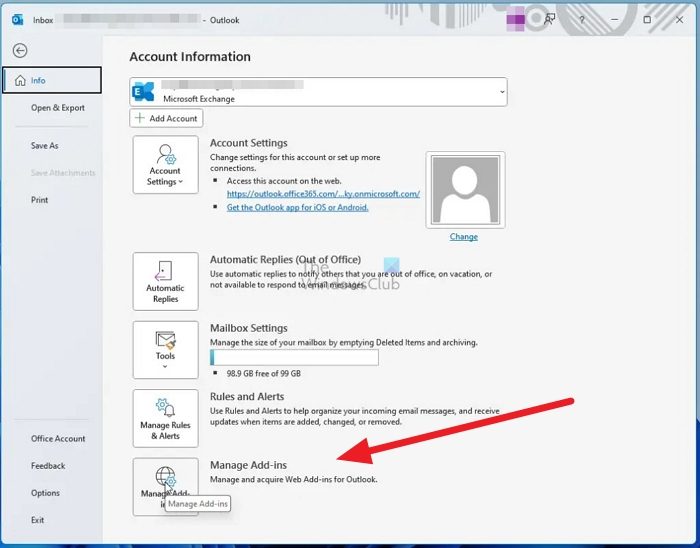Click Automatic Replies icon button
This screenshot has height=548, width=700.
click(165, 281)
